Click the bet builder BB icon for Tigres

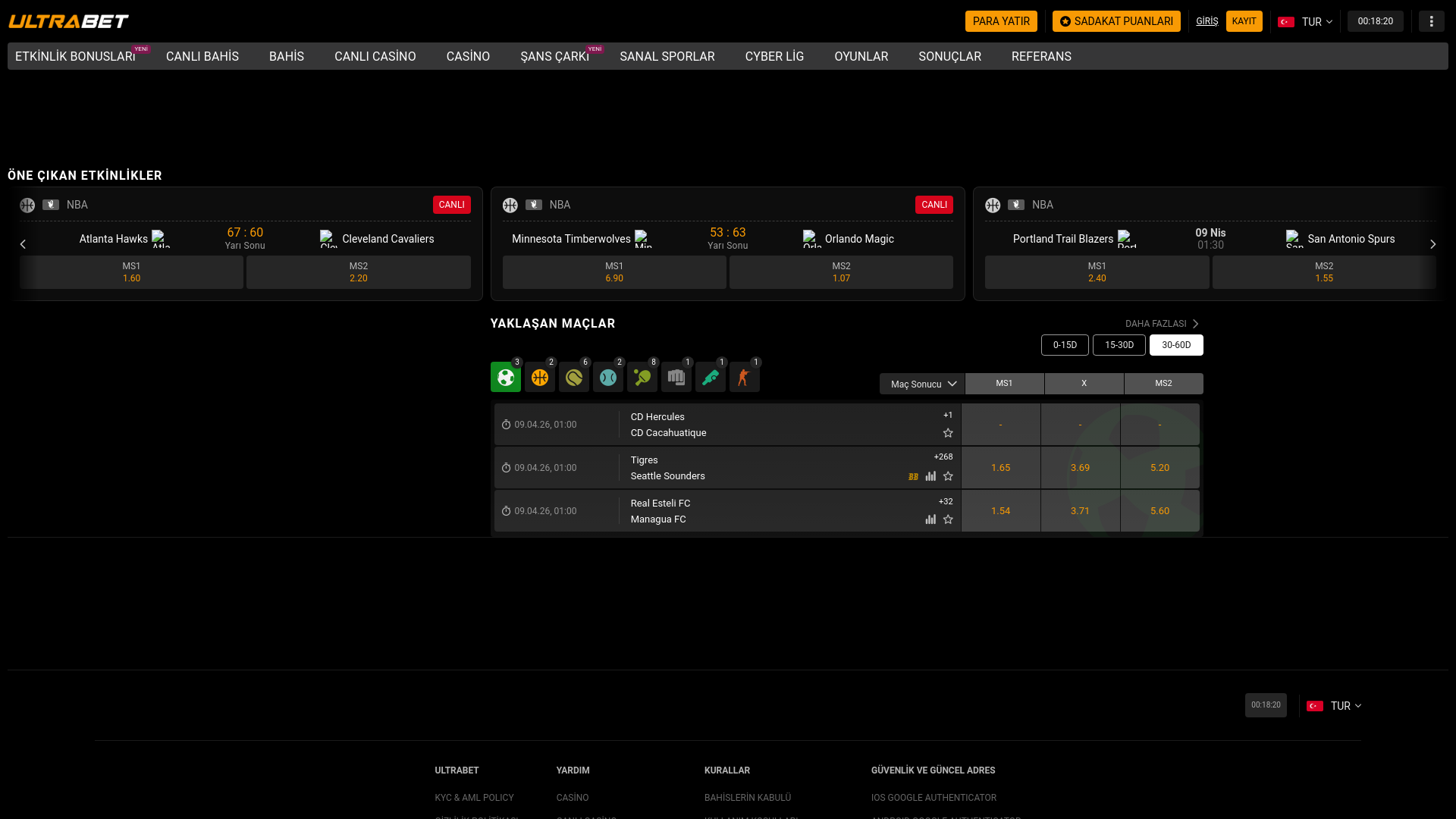click(x=913, y=476)
